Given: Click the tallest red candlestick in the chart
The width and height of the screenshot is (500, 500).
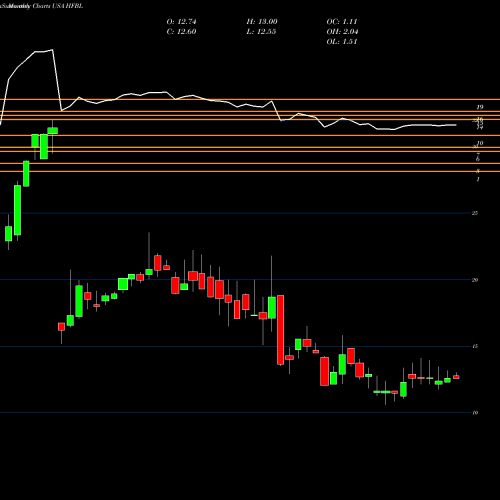Looking at the screenshot, I should (x=281, y=330).
